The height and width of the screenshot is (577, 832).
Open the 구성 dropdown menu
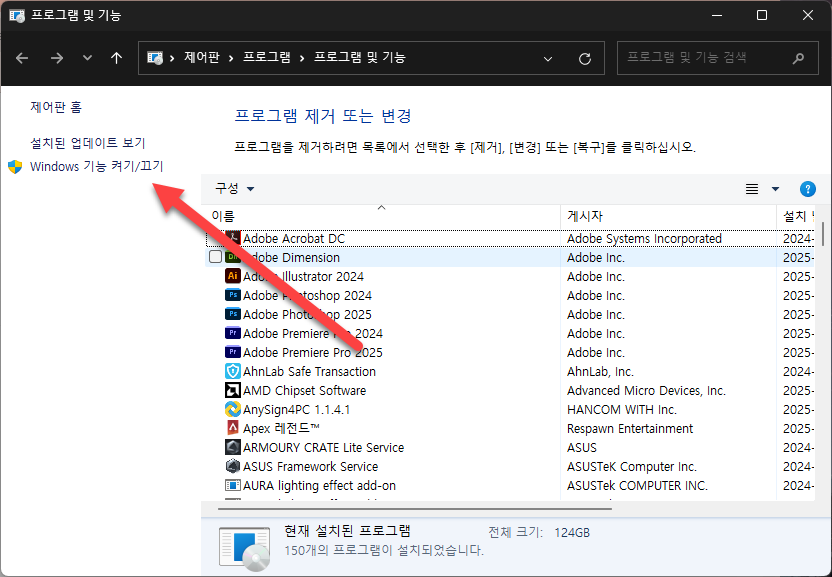[x=235, y=188]
